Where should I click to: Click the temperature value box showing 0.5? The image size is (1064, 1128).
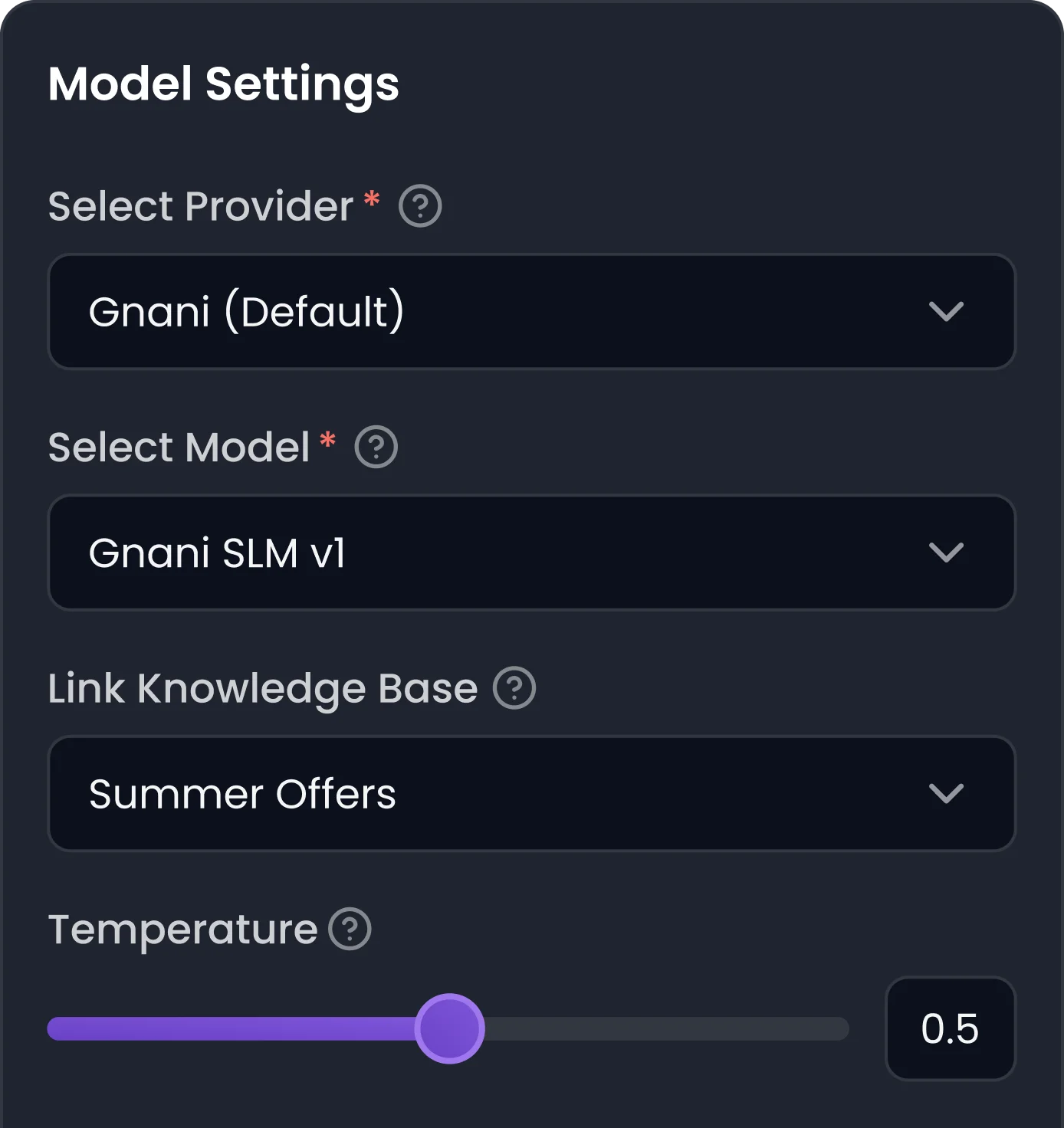pyautogui.click(x=951, y=1028)
